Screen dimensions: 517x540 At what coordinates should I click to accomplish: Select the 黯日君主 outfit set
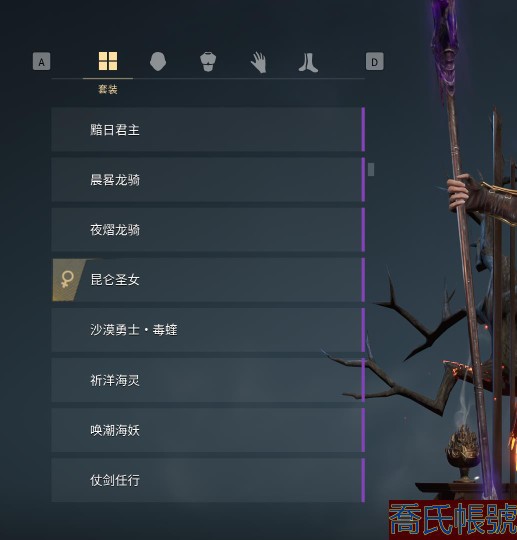208,129
